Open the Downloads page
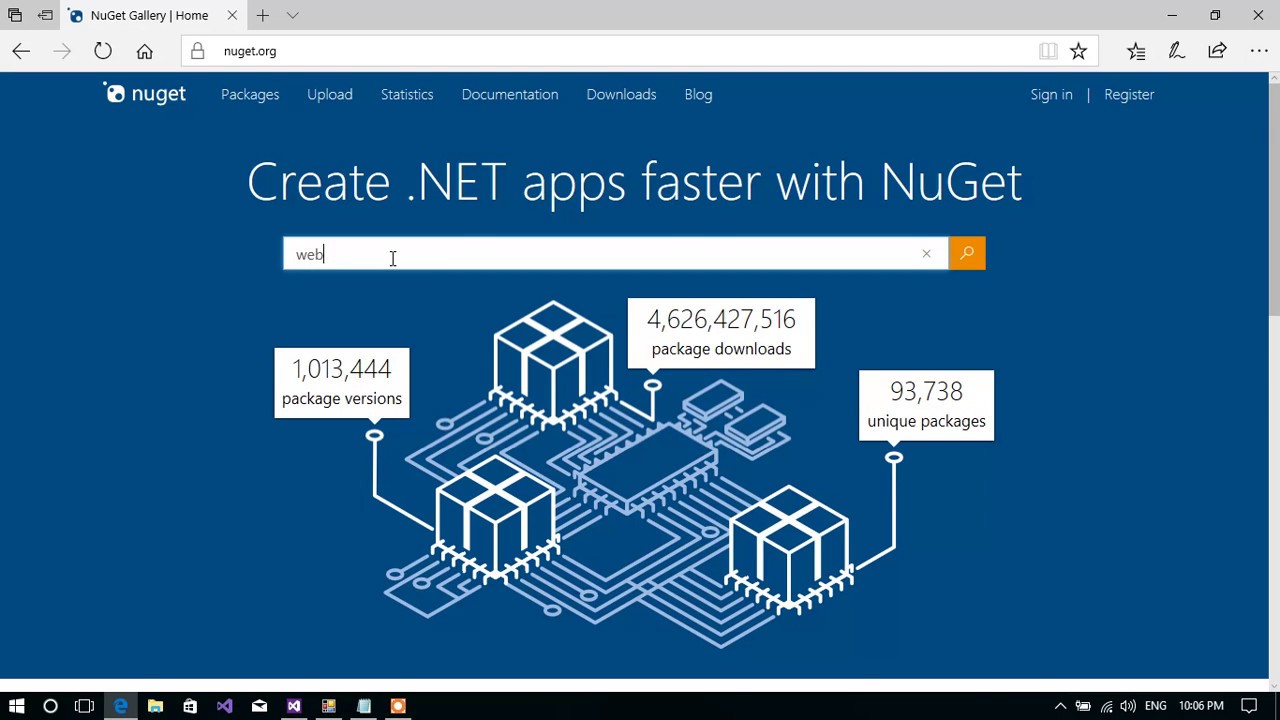Image resolution: width=1280 pixels, height=720 pixels. tap(621, 94)
